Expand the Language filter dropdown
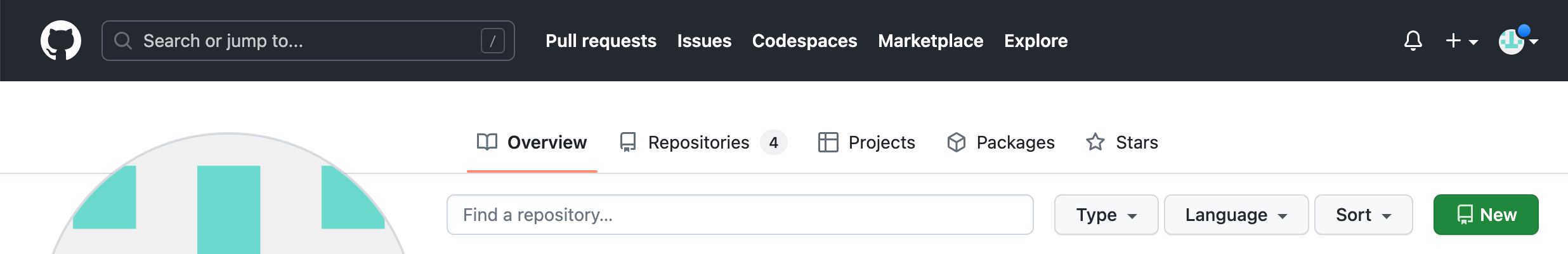 1236,215
